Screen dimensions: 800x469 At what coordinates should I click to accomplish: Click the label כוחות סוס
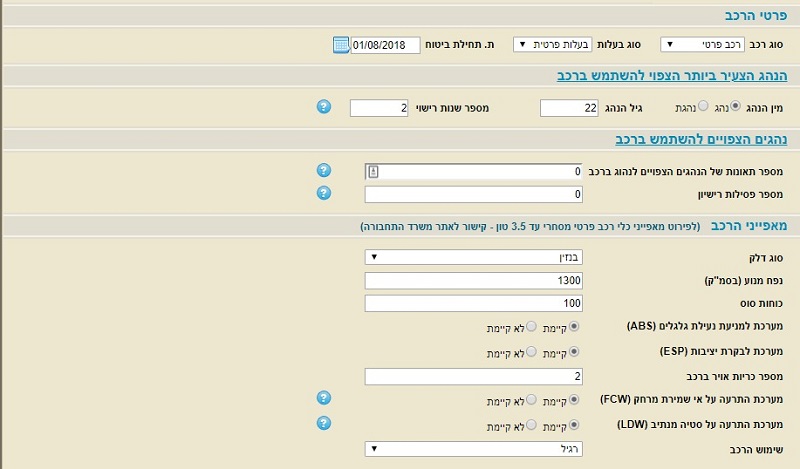[761, 303]
